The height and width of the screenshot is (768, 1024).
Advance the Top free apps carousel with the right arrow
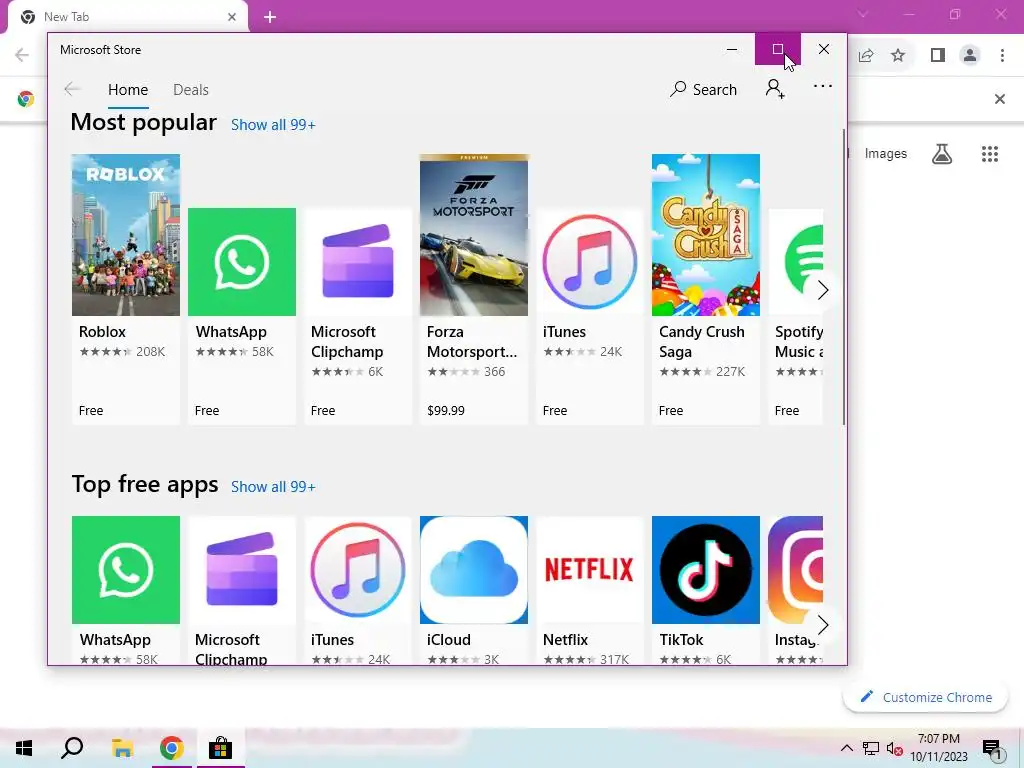(822, 625)
